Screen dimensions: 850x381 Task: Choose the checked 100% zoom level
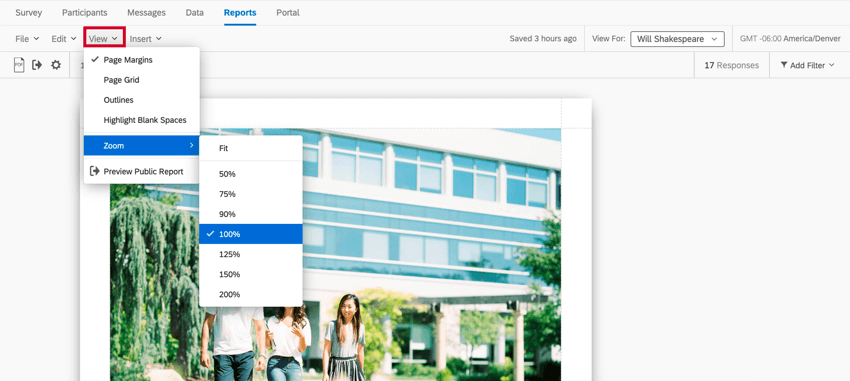pyautogui.click(x=250, y=234)
